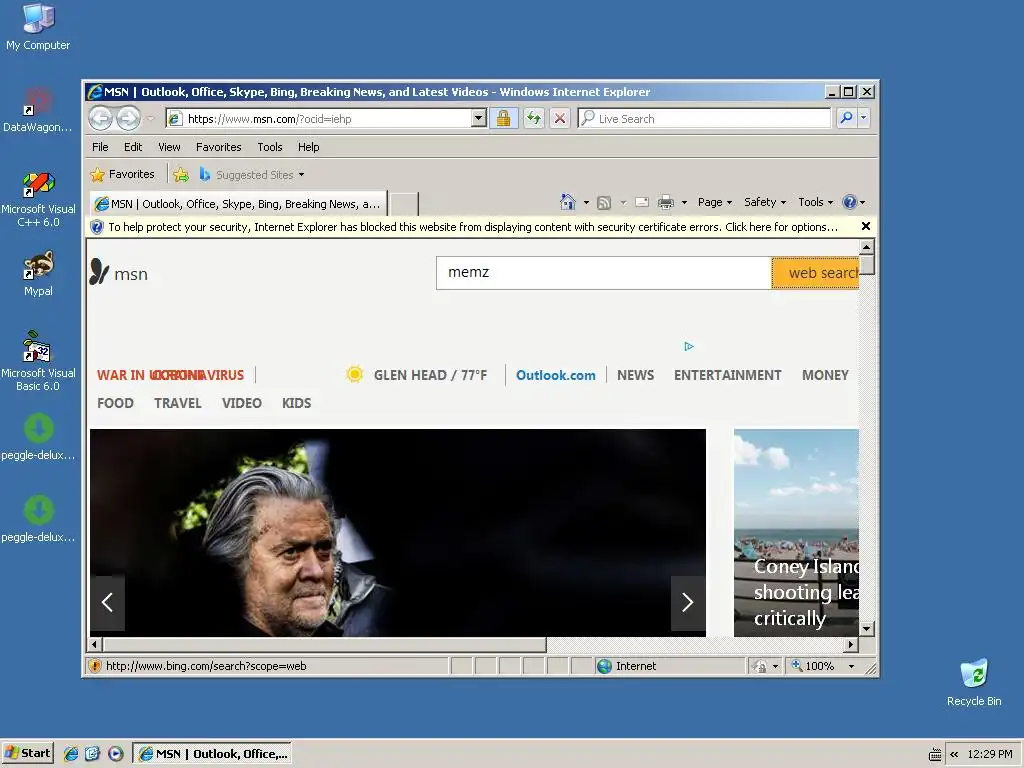Viewport: 1024px width, 768px height.
Task: Click the horizontal scrollbar right arrow
Action: tap(850, 645)
